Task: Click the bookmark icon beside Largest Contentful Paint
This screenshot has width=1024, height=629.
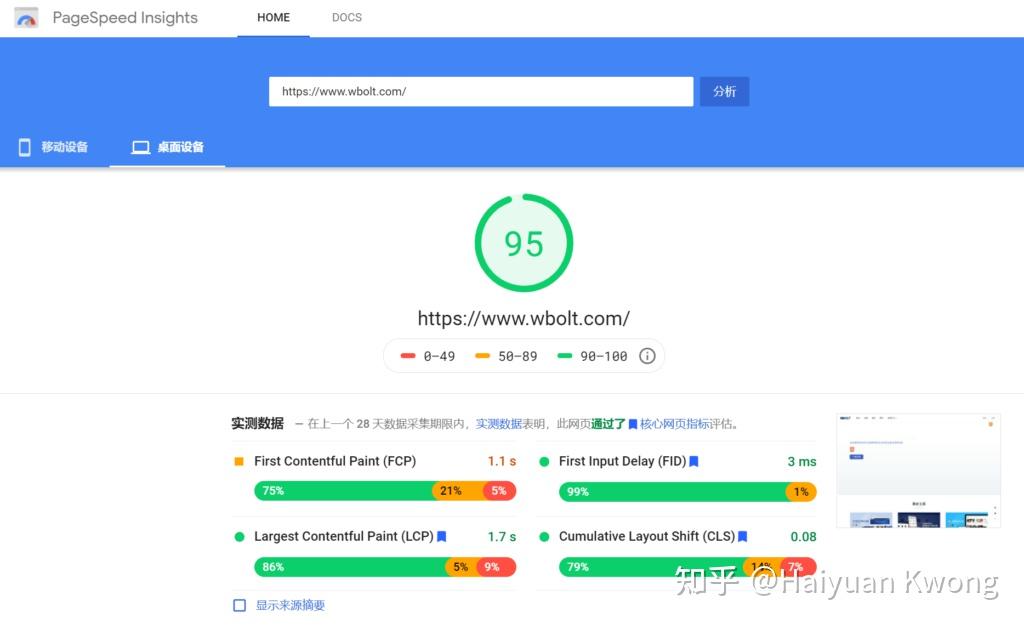Action: [x=441, y=536]
